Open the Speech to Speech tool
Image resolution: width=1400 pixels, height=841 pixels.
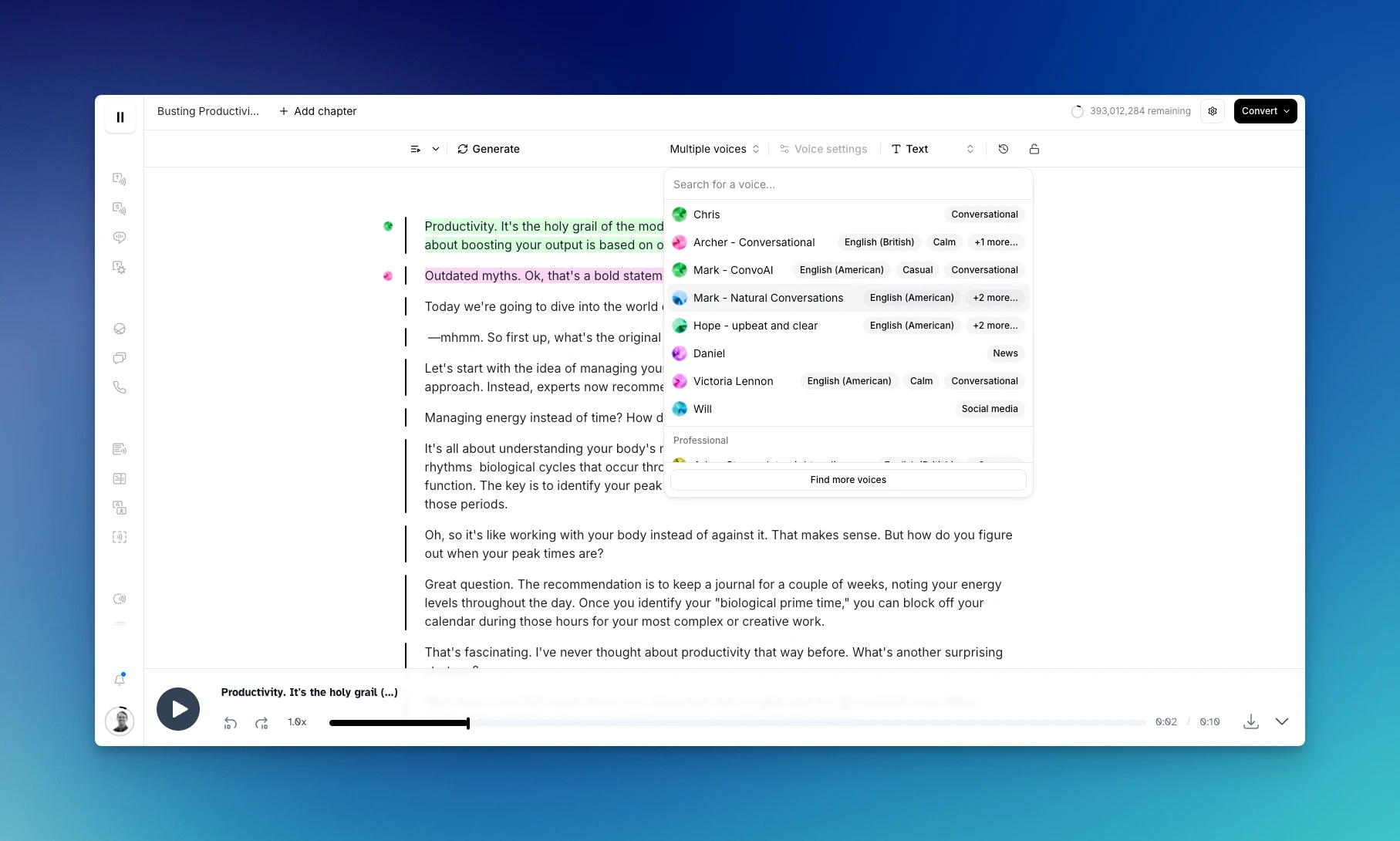point(120,208)
